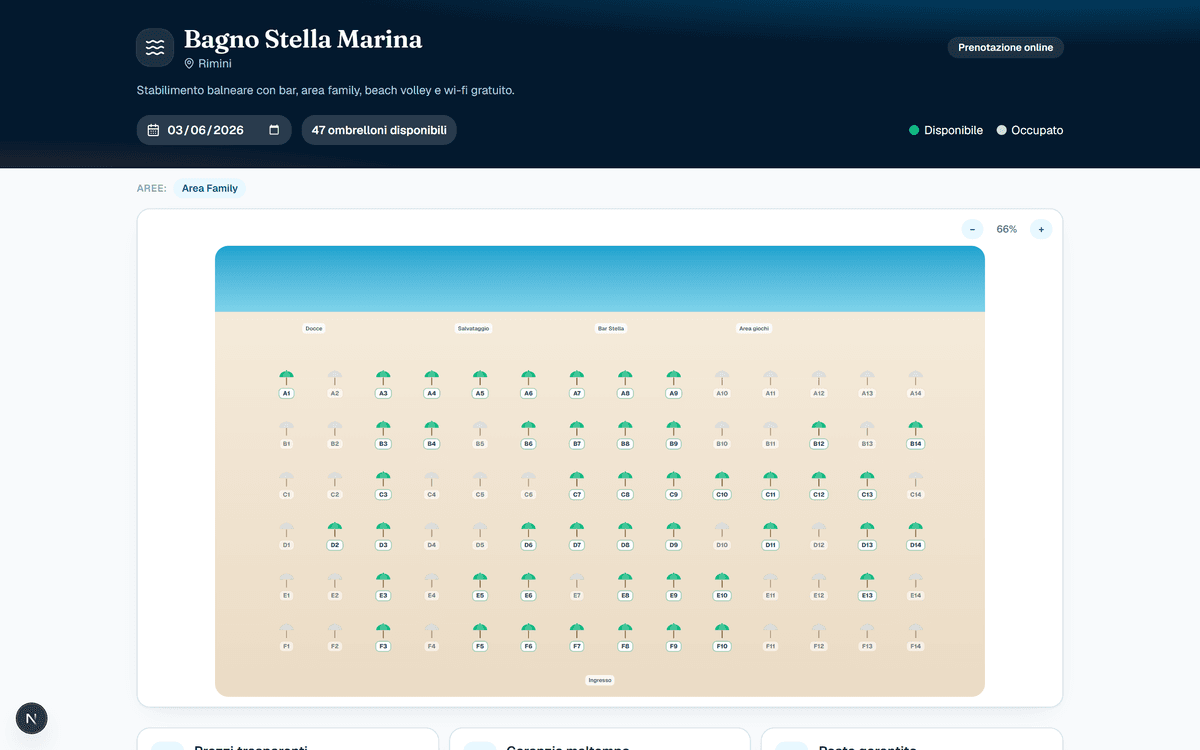Select the green umbrella A3
This screenshot has width=1200, height=750.
coord(383,384)
